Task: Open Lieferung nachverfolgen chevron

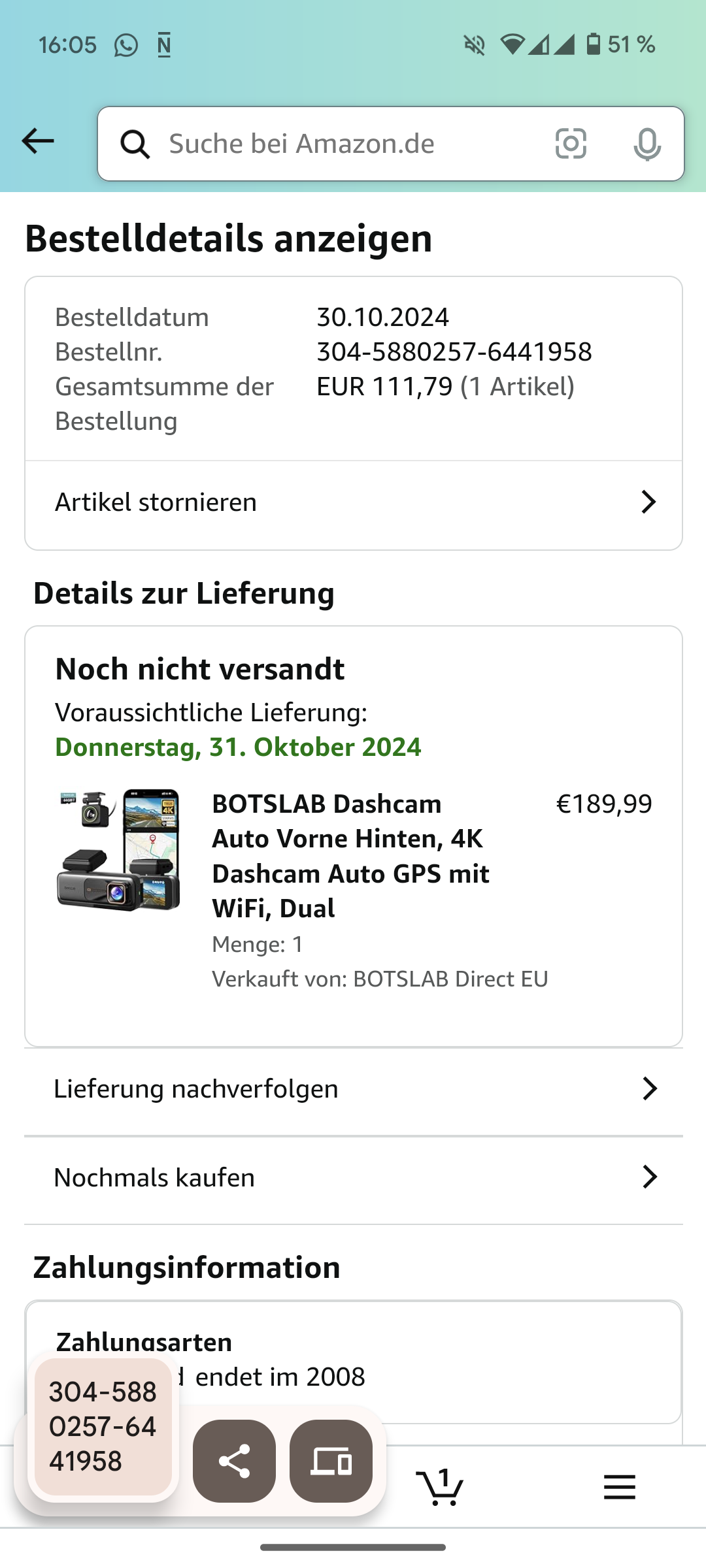Action: pyautogui.click(x=649, y=1088)
